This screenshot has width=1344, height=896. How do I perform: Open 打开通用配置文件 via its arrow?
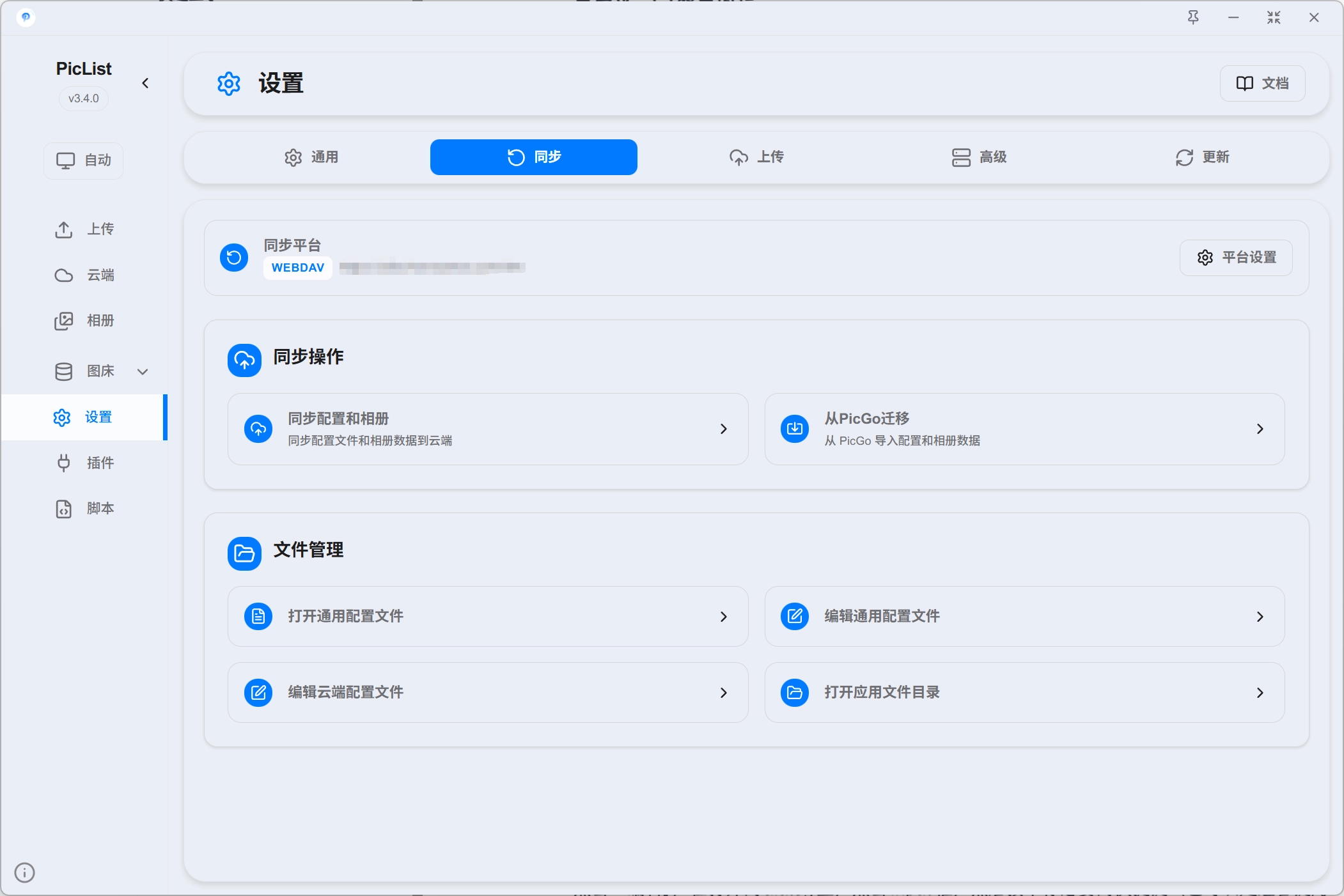[x=724, y=617]
